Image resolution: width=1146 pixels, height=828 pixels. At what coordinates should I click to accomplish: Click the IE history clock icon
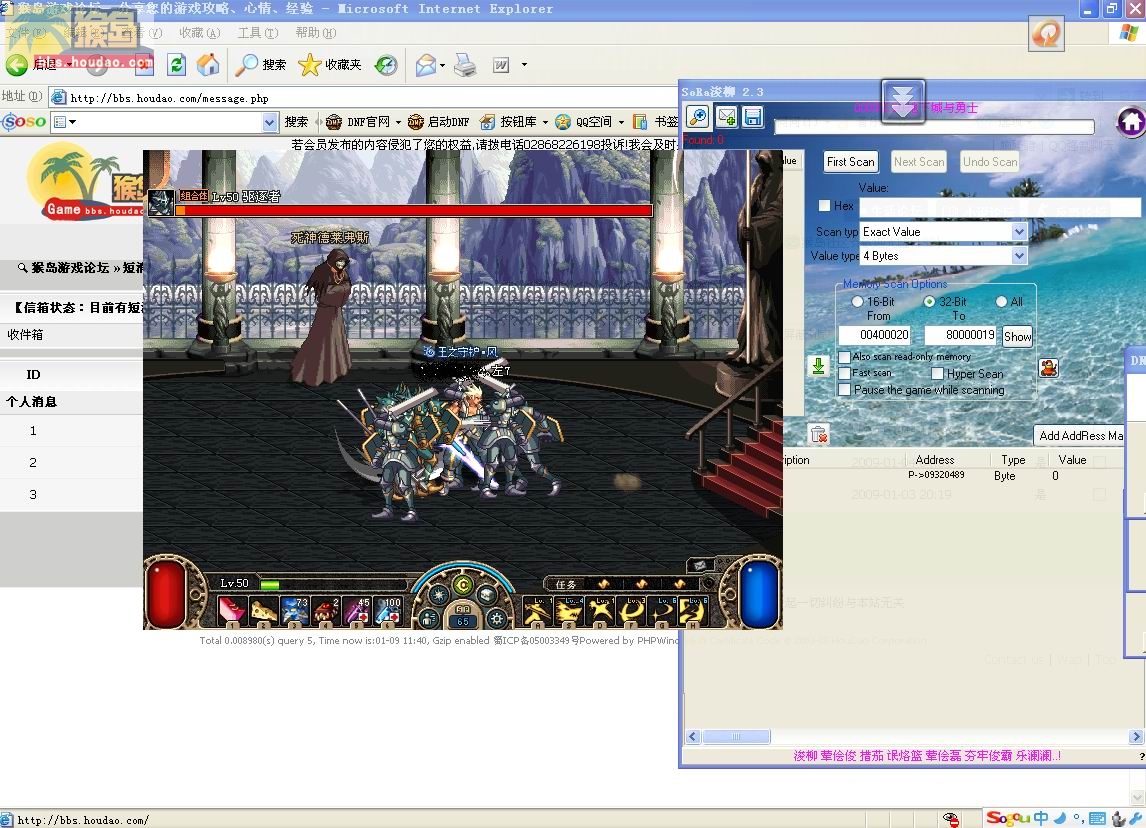pos(386,65)
